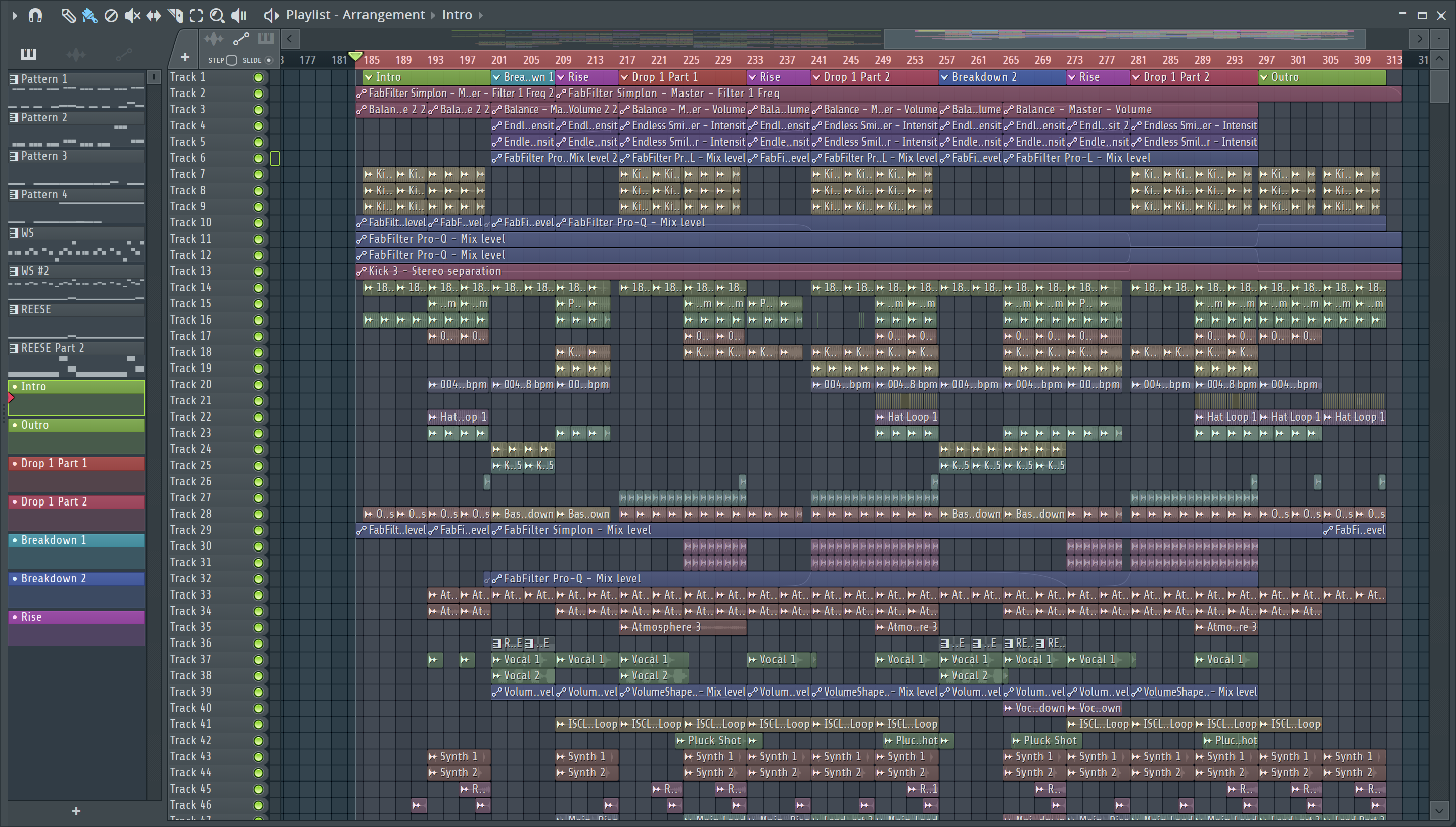
Task: Click the Playlist - Arrangement title
Action: click(x=355, y=15)
